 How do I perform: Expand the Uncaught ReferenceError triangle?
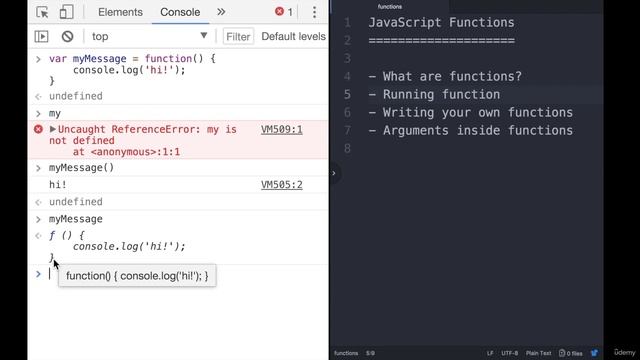click(53, 129)
